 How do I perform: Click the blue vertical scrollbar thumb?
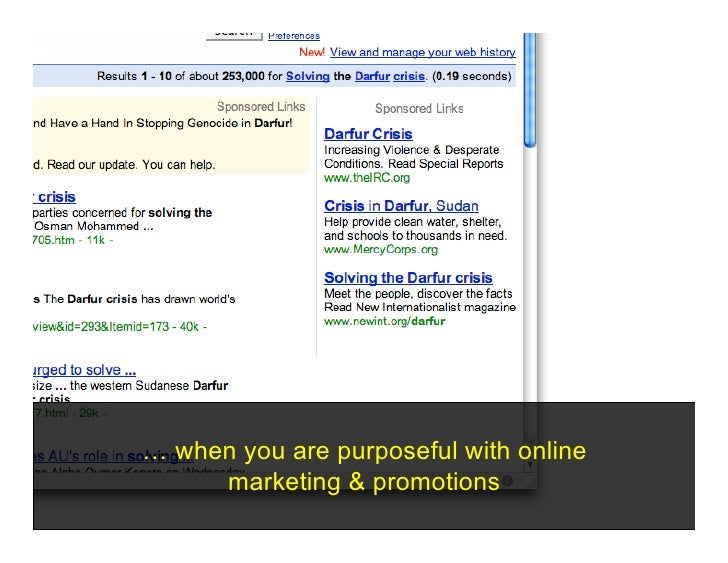tap(530, 91)
